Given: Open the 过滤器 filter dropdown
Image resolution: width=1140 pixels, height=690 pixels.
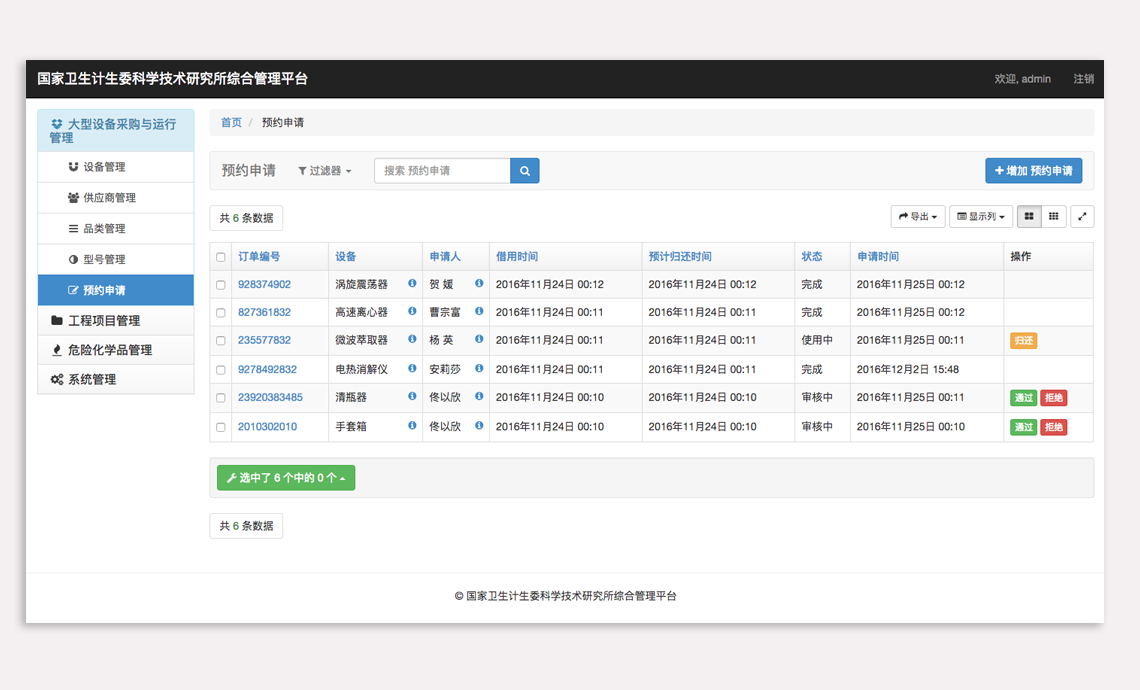Looking at the screenshot, I should [325, 171].
